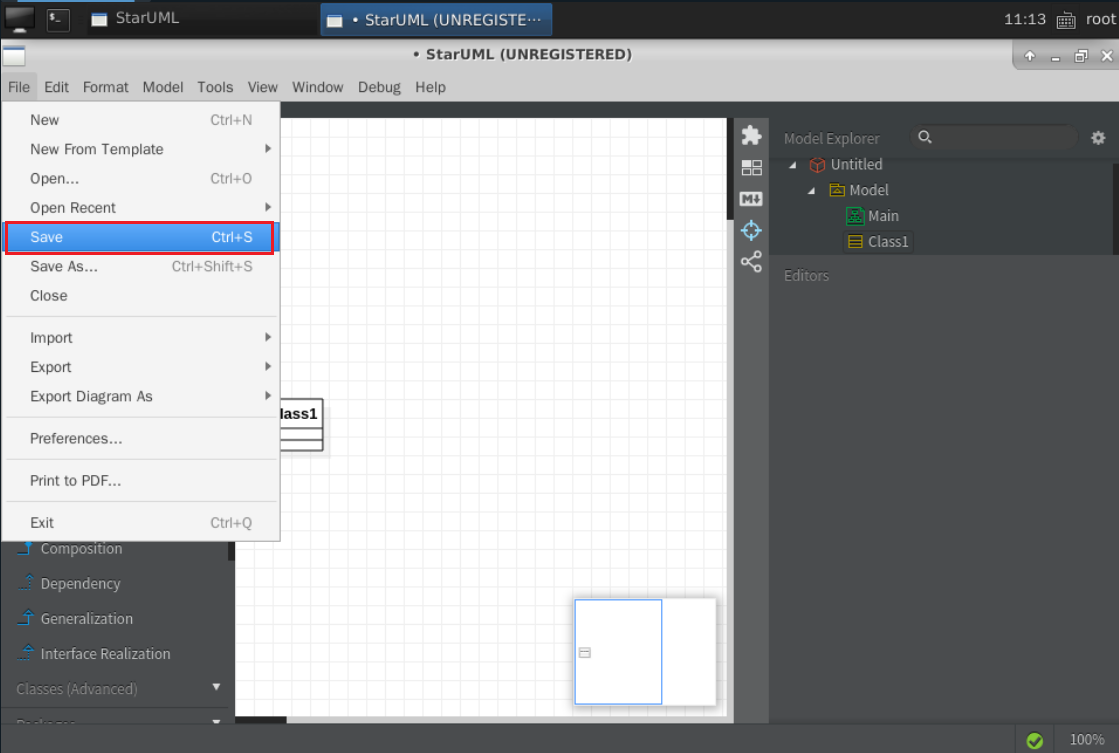Open the Extension Manager puzzle icon

[x=751, y=136]
